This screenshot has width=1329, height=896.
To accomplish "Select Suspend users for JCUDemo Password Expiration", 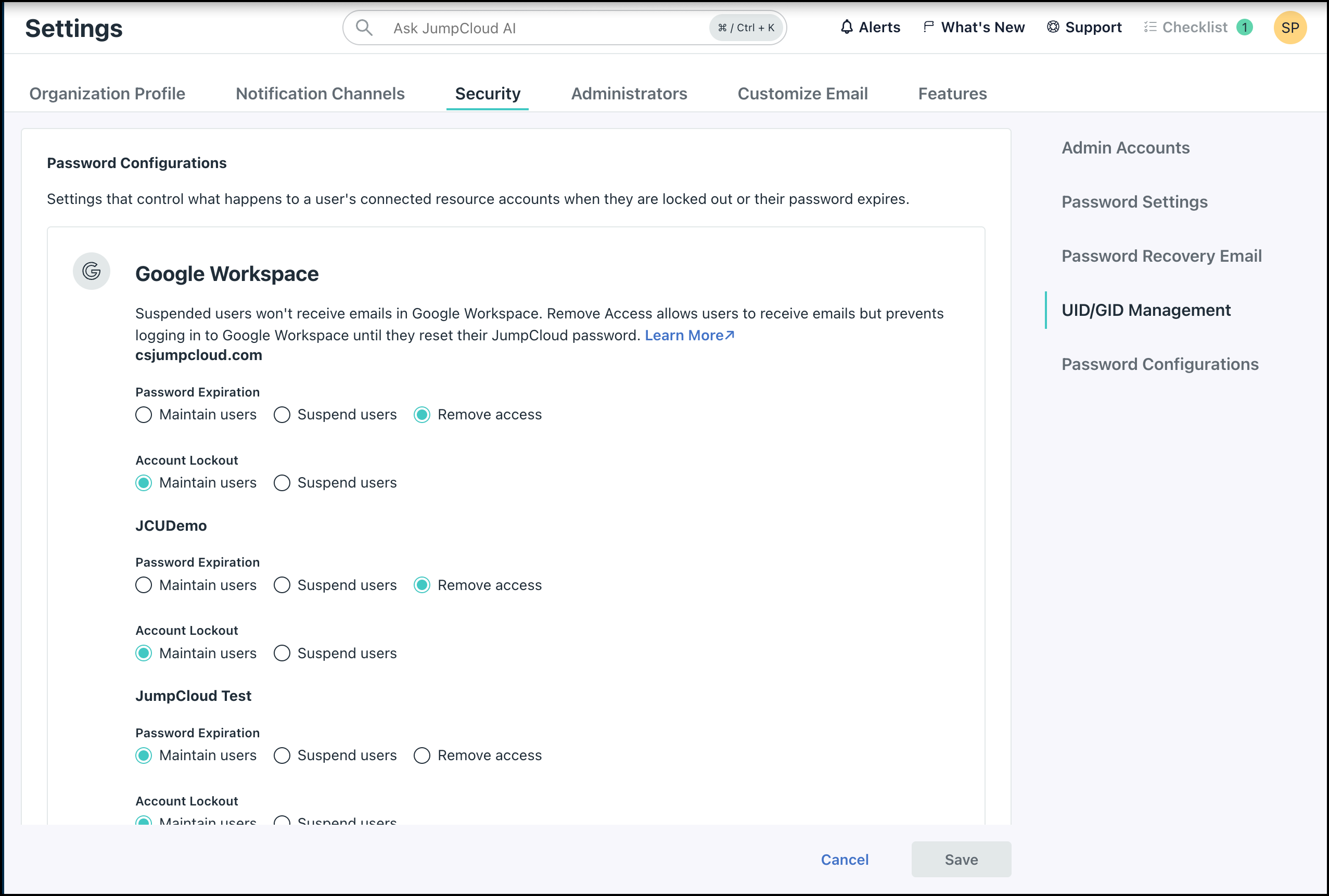I will pos(282,585).
